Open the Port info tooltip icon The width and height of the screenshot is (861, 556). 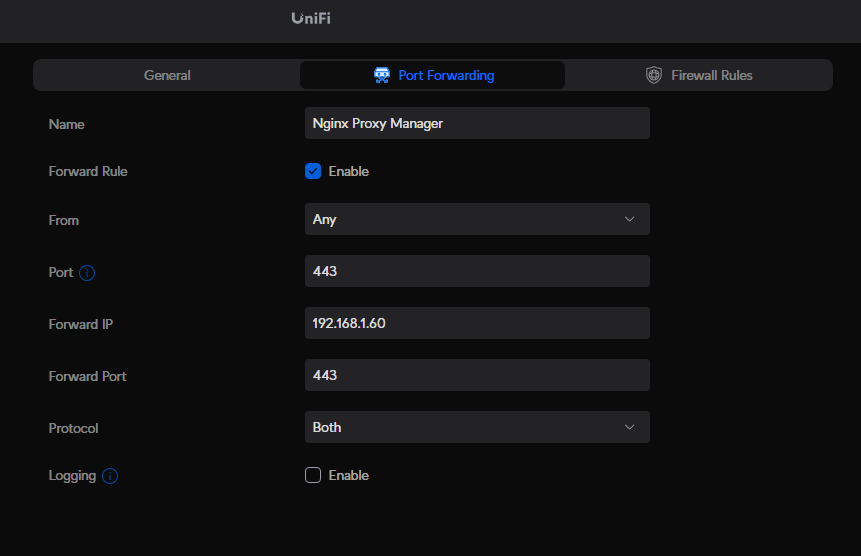(x=87, y=273)
